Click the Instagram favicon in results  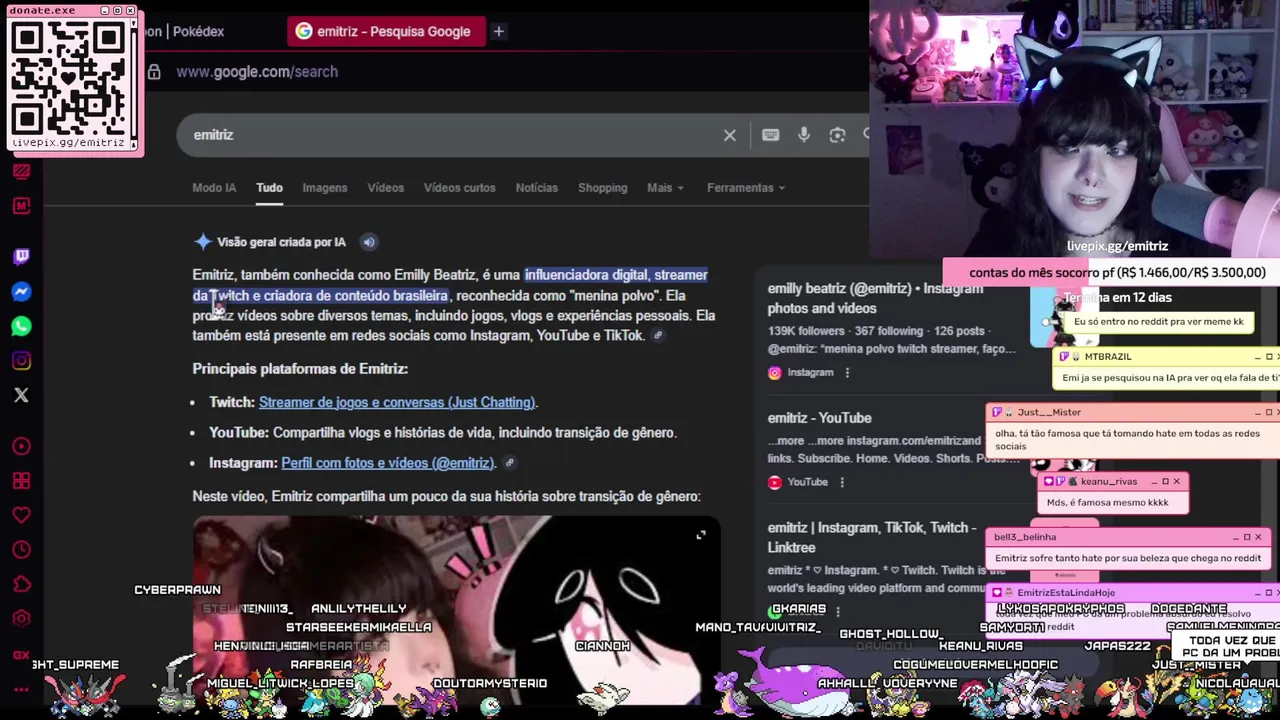click(x=774, y=373)
